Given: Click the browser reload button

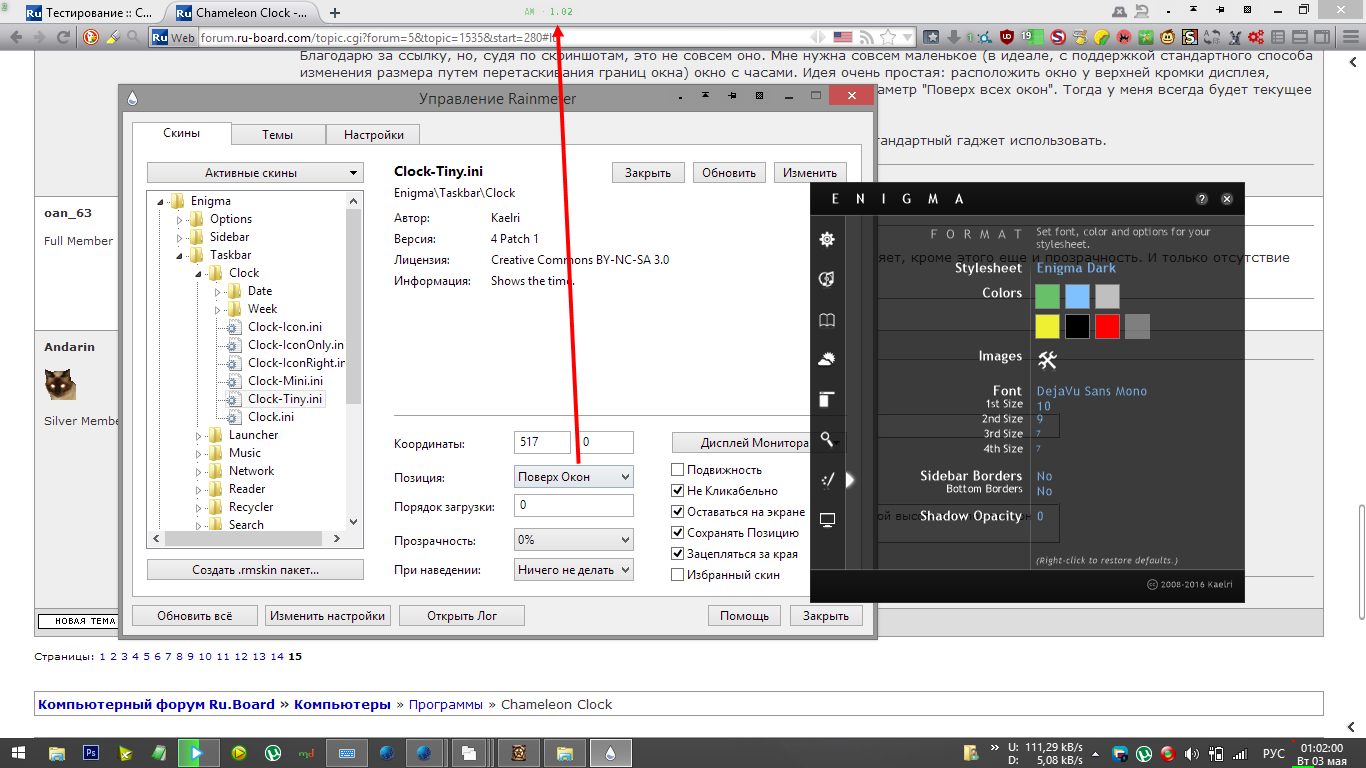Looking at the screenshot, I should pos(64,37).
